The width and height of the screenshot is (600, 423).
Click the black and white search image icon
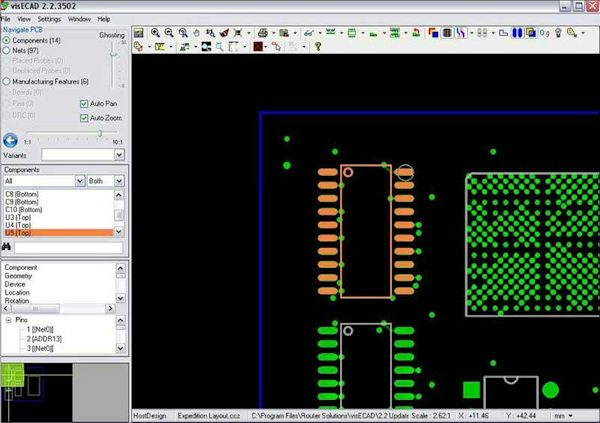[206, 47]
